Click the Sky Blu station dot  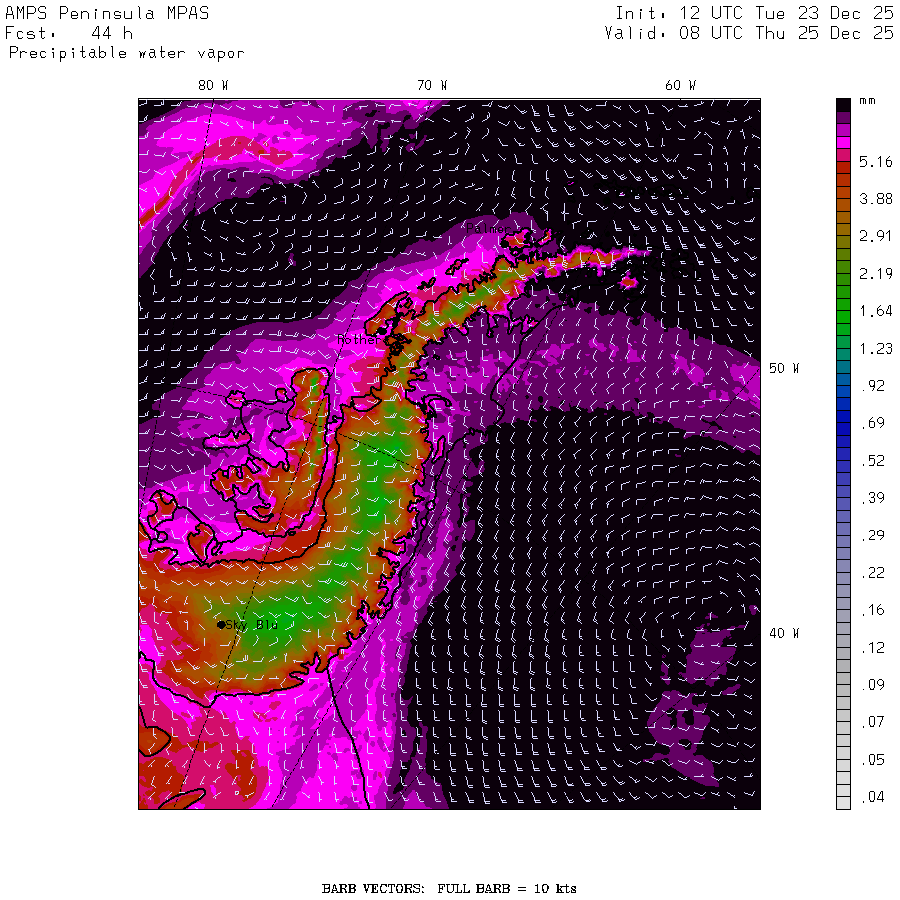tap(221, 624)
